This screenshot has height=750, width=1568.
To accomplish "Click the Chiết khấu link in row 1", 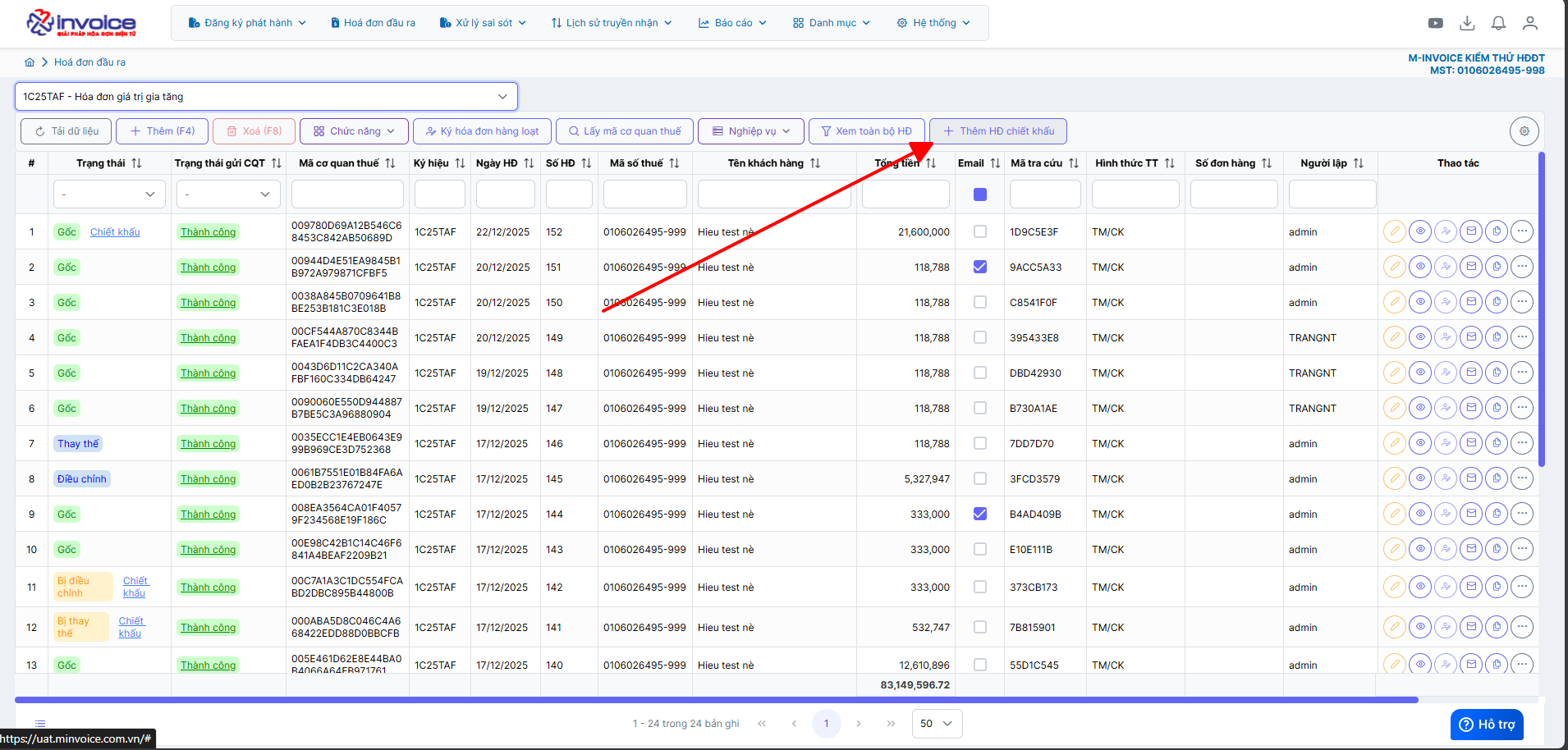I will click(x=115, y=232).
